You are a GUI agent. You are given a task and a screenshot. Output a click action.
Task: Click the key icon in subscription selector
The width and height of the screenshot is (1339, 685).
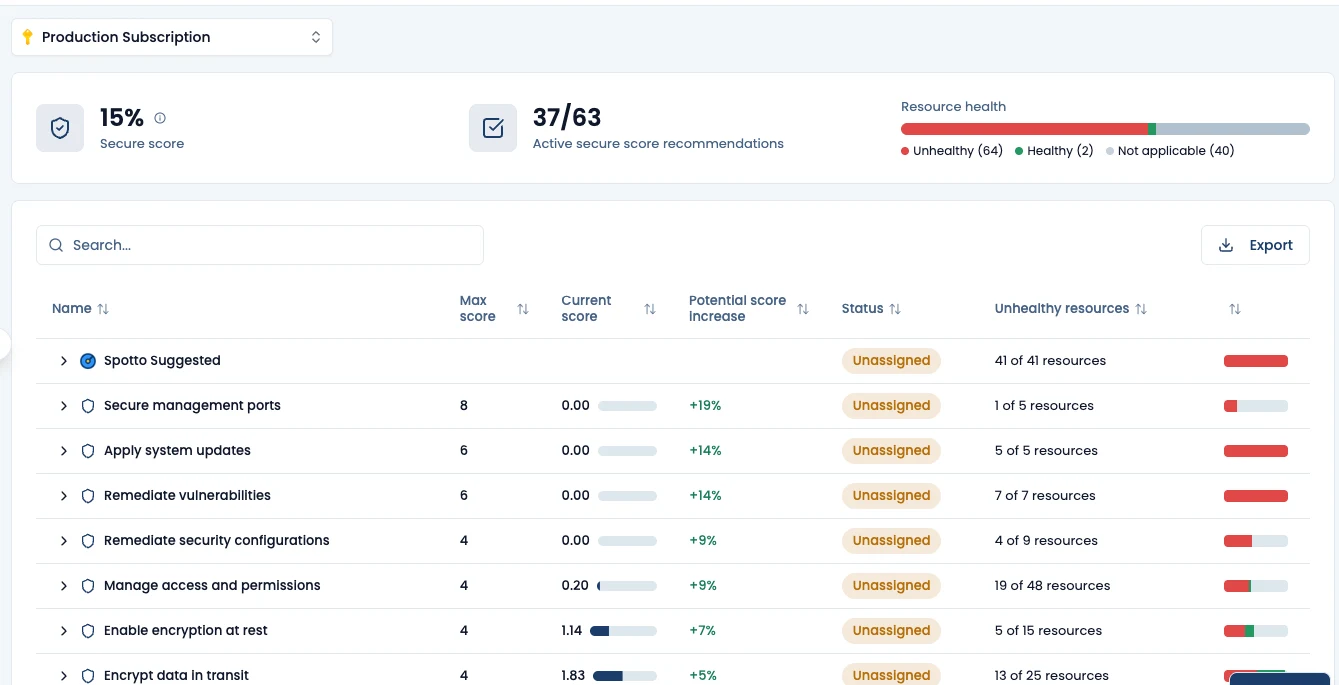(x=27, y=37)
